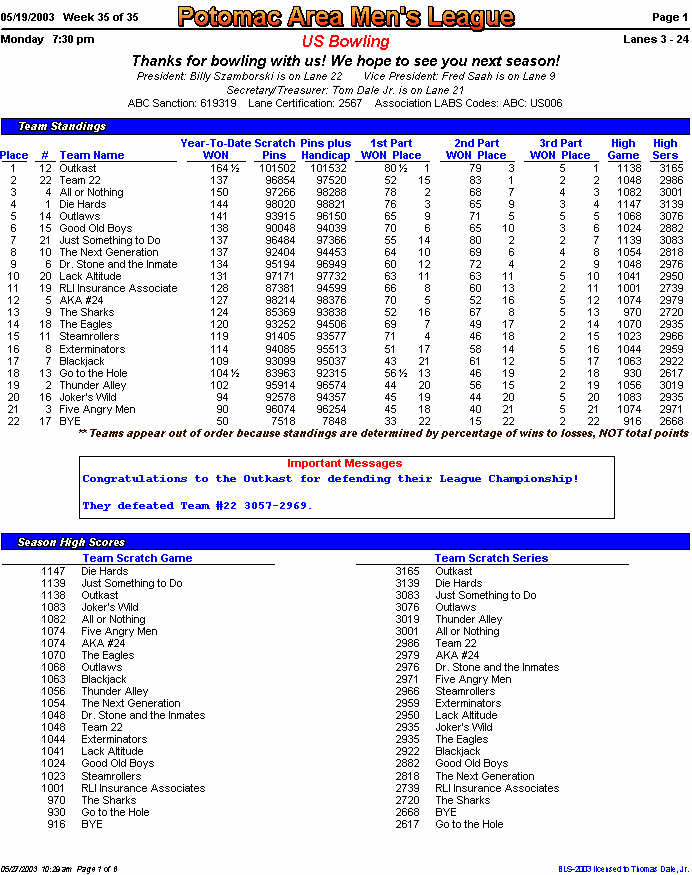Click the Important Messages heading
The image size is (692, 875).
[x=344, y=463]
